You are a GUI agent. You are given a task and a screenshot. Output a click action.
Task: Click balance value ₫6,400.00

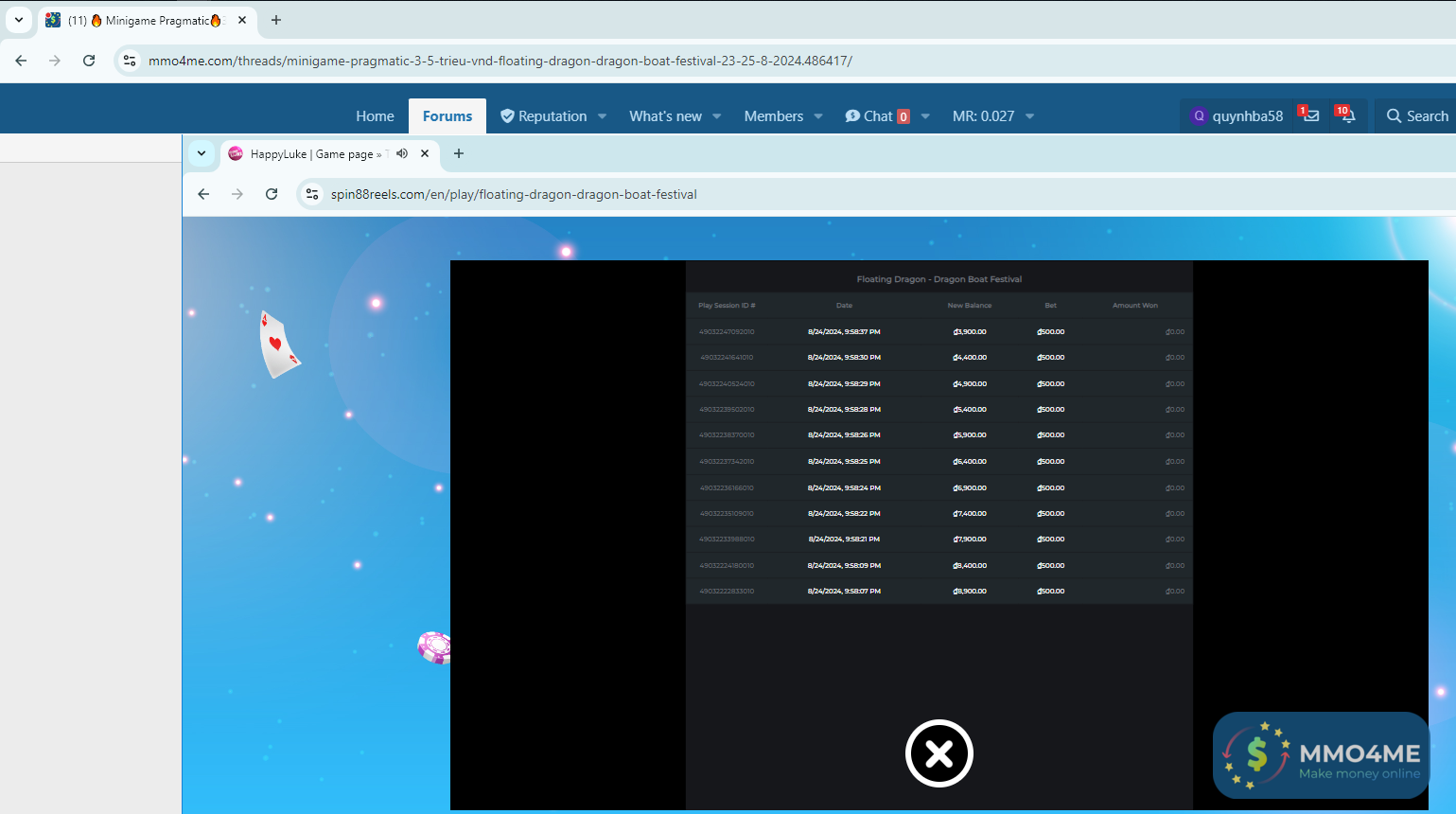pyautogui.click(x=970, y=462)
